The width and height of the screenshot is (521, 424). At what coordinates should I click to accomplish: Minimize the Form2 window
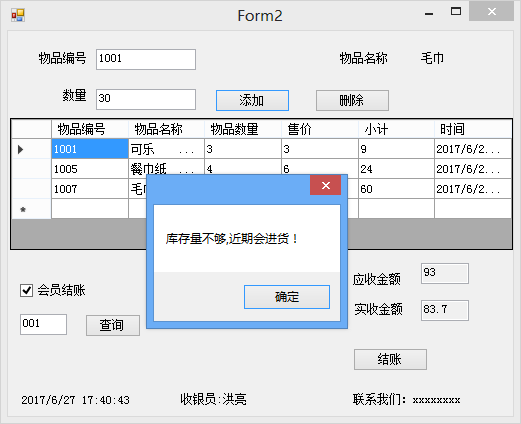(x=429, y=13)
